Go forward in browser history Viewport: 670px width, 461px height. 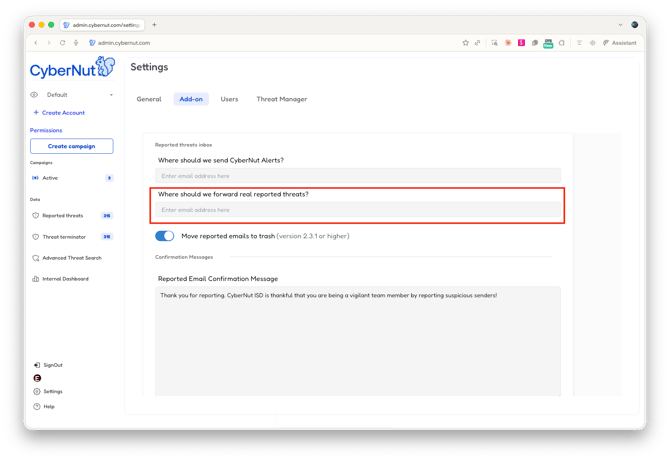click(49, 43)
